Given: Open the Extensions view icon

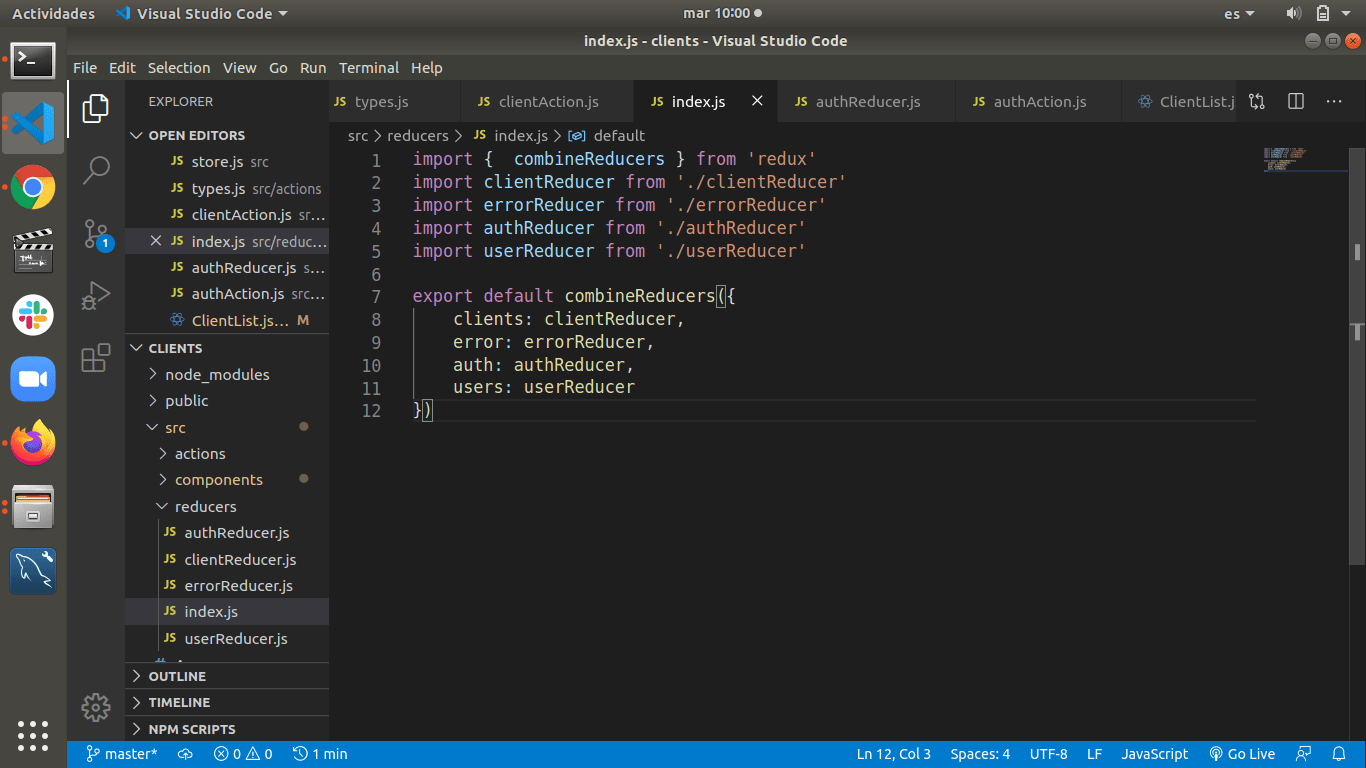Looking at the screenshot, I should pos(96,358).
